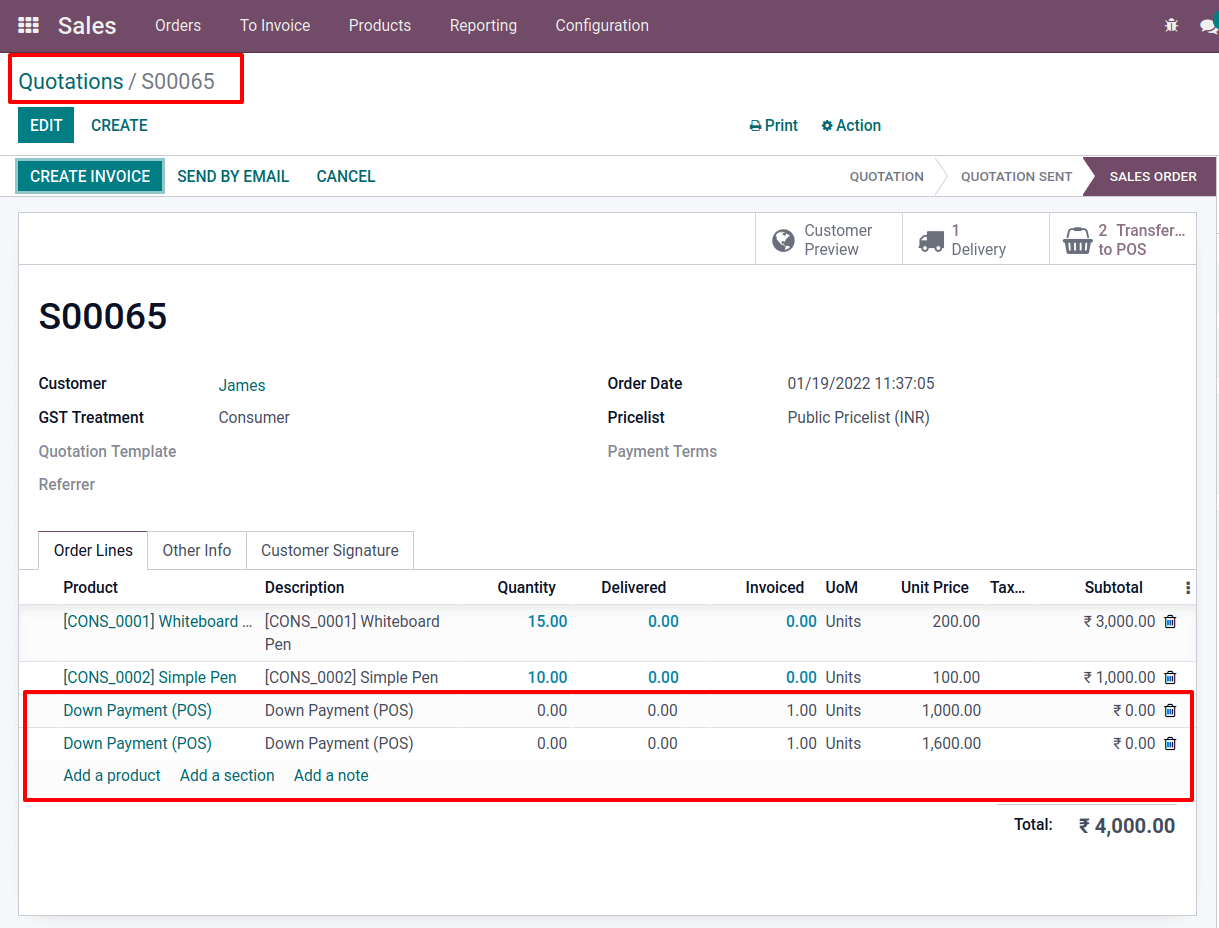Open the James customer link
Viewport: 1219px width, 928px height.
click(242, 385)
